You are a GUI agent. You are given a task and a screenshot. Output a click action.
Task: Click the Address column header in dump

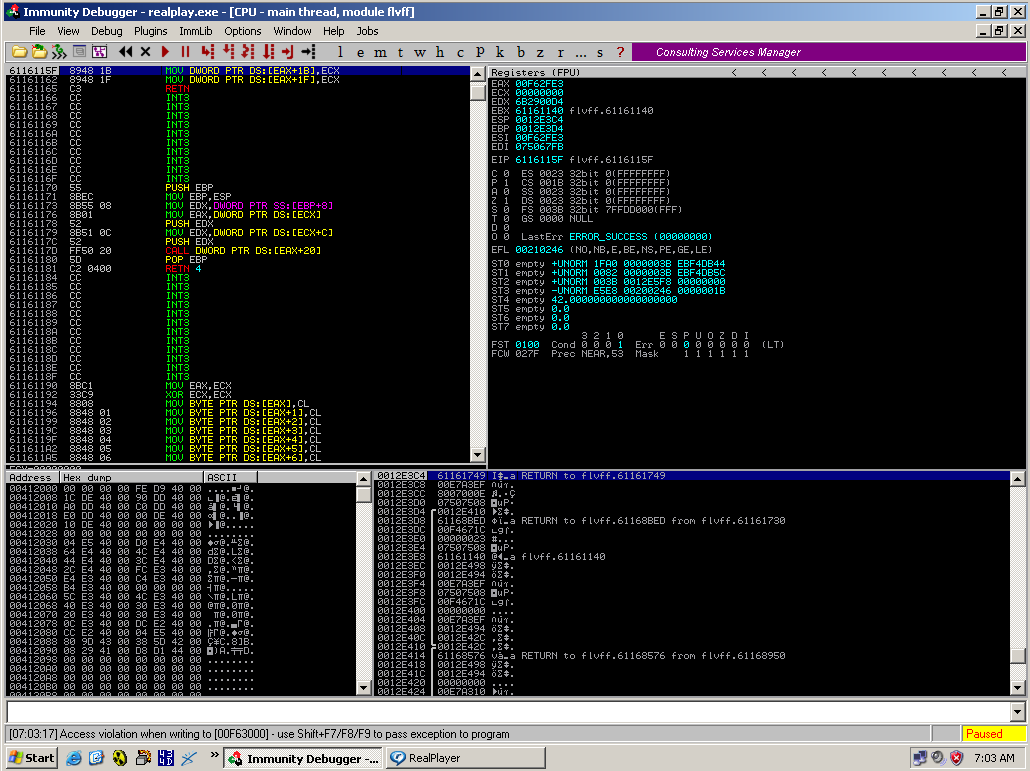point(33,477)
